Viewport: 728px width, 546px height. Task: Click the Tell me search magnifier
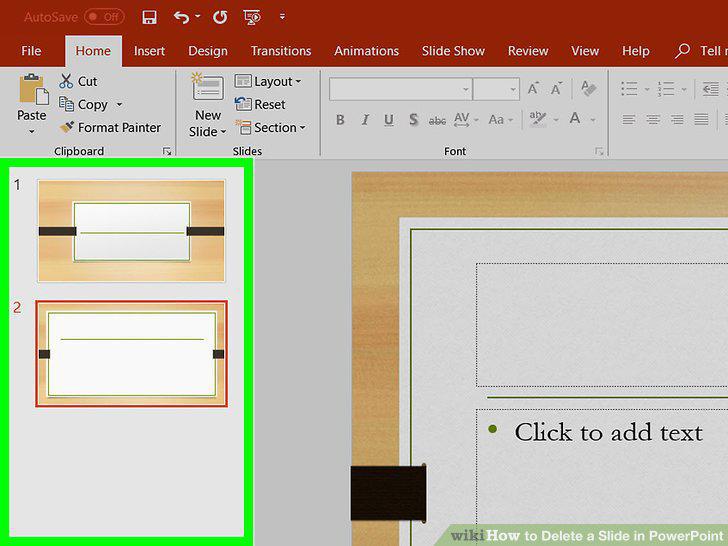(682, 51)
